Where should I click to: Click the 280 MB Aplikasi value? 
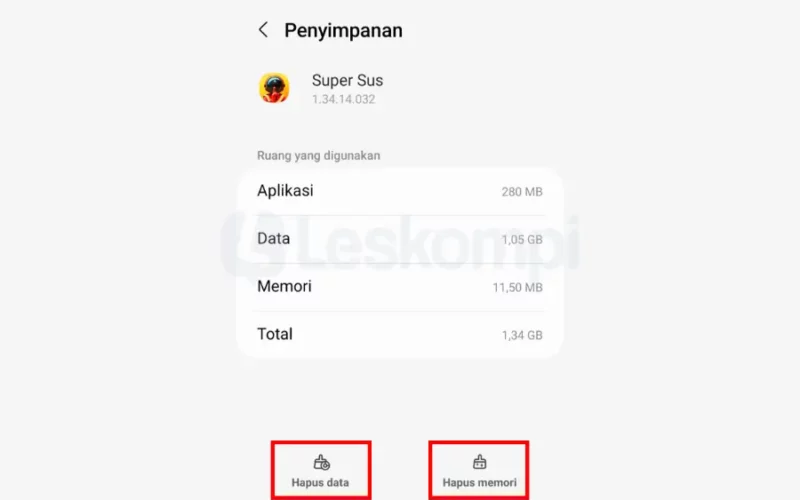click(x=522, y=192)
